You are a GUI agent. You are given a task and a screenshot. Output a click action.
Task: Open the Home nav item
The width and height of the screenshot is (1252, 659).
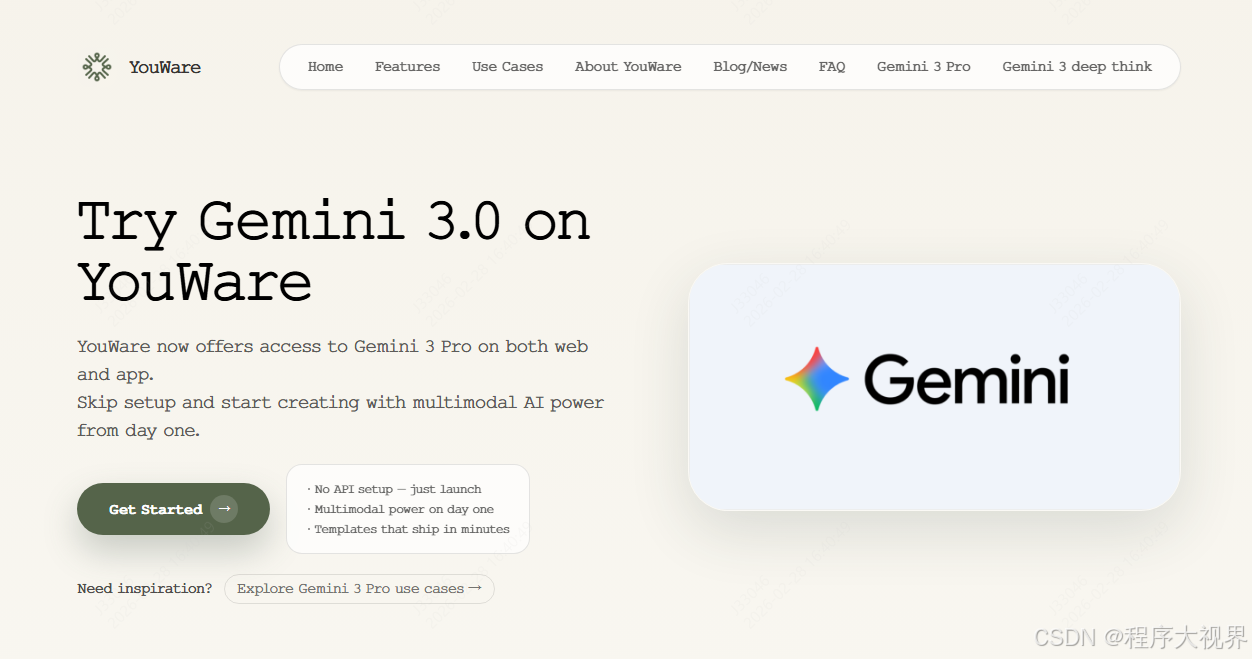click(325, 67)
